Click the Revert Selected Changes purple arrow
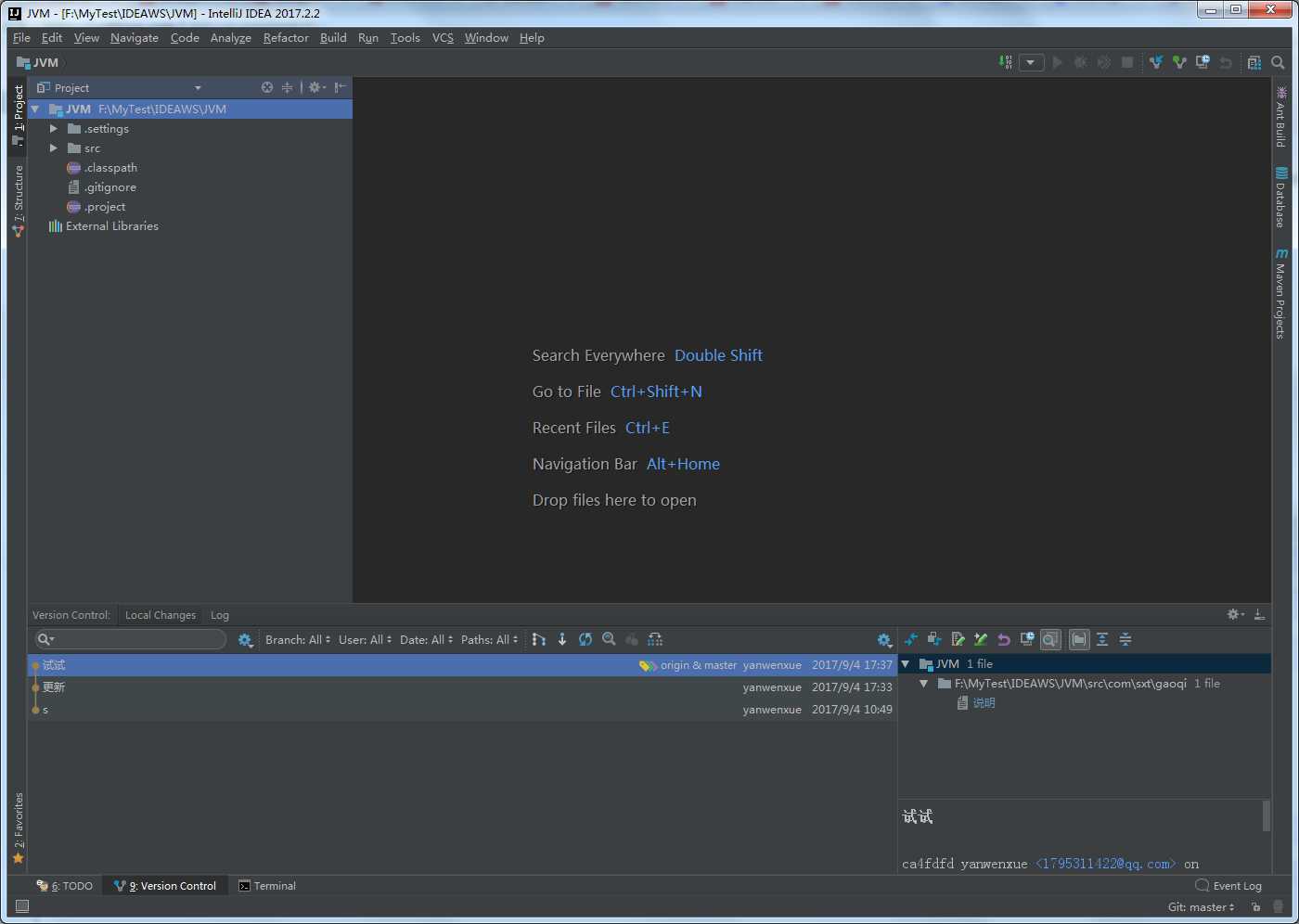The width and height of the screenshot is (1299, 924). tap(1004, 639)
